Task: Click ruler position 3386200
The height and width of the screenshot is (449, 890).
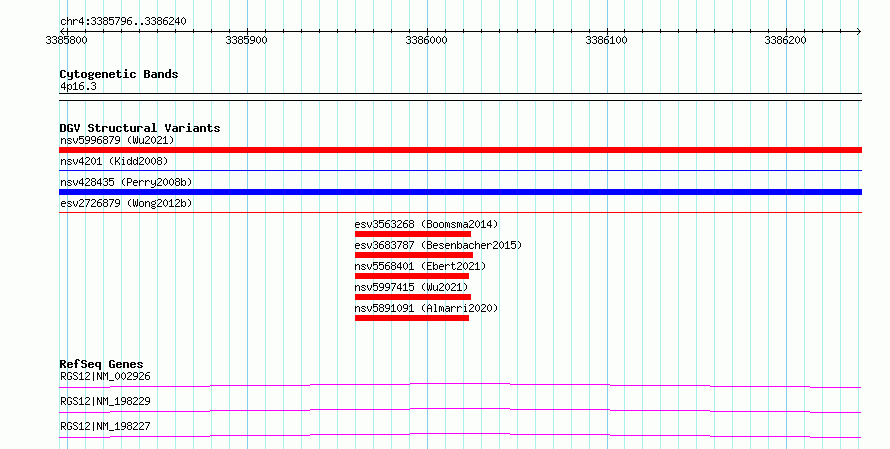Action: click(786, 40)
